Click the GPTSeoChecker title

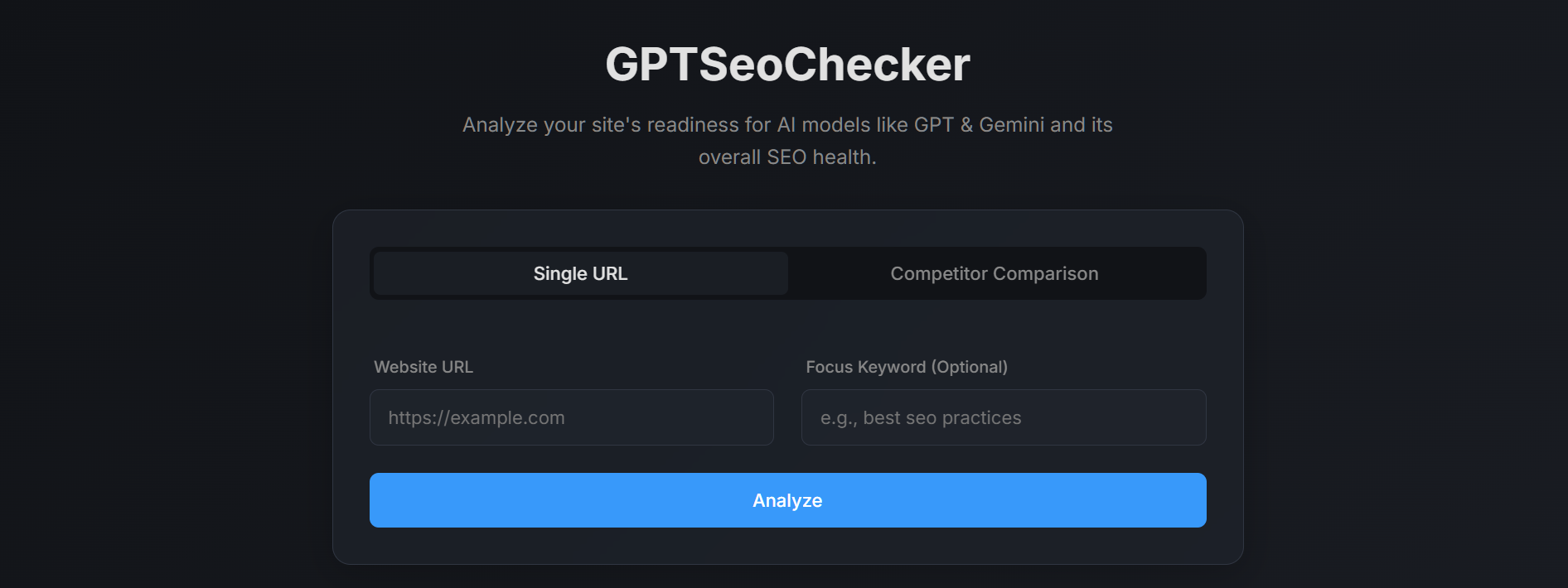coord(786,63)
